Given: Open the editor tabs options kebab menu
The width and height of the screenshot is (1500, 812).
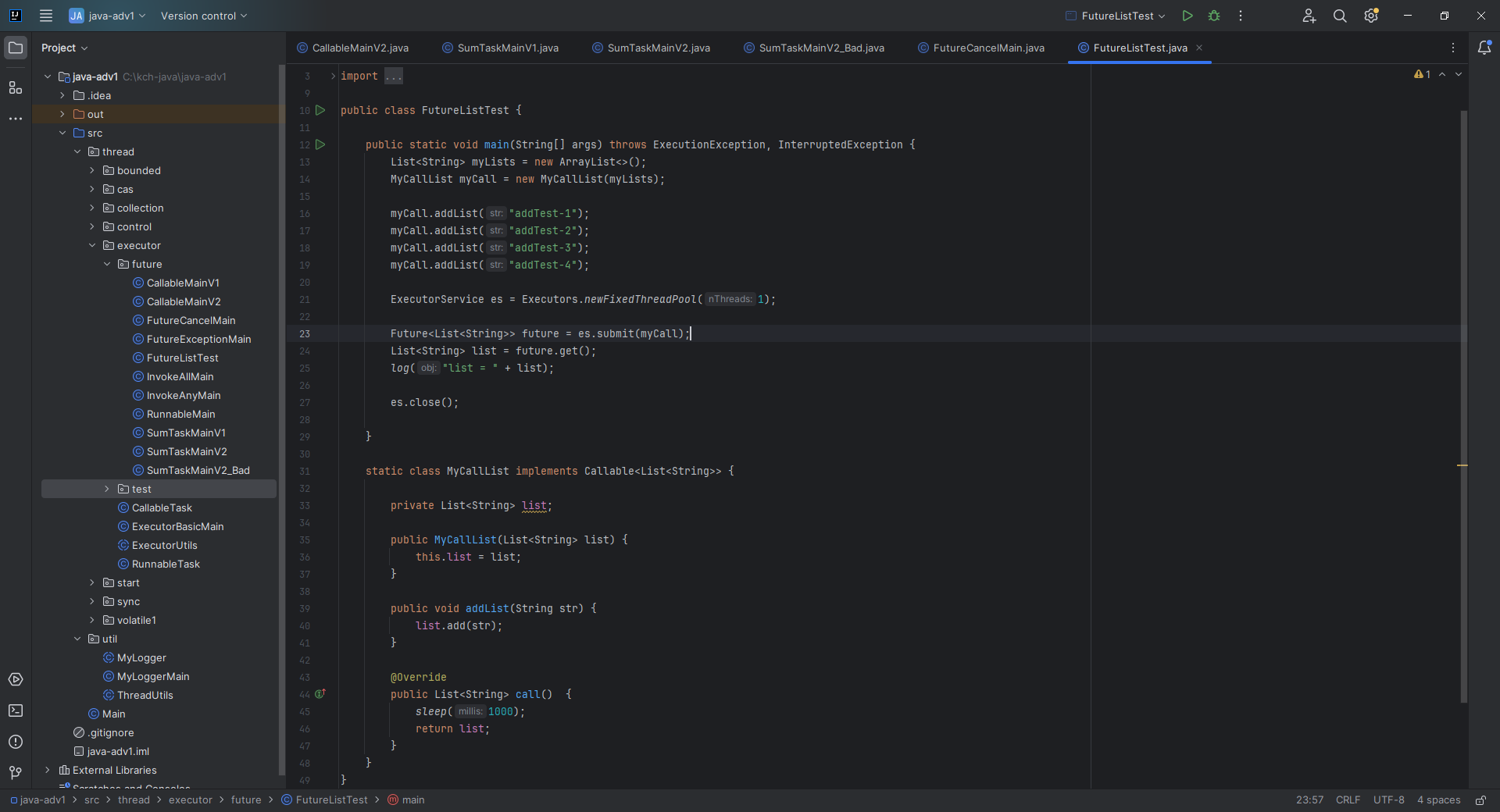Looking at the screenshot, I should [1453, 48].
